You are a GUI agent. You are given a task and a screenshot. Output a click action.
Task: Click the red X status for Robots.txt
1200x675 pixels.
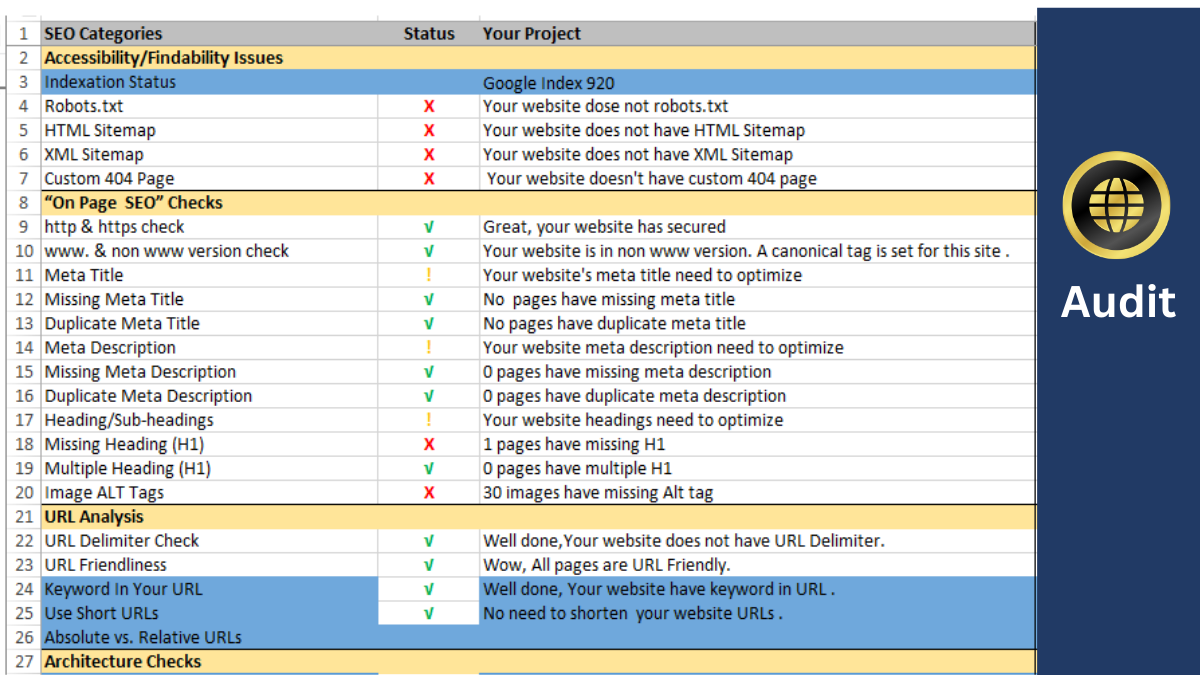point(429,106)
